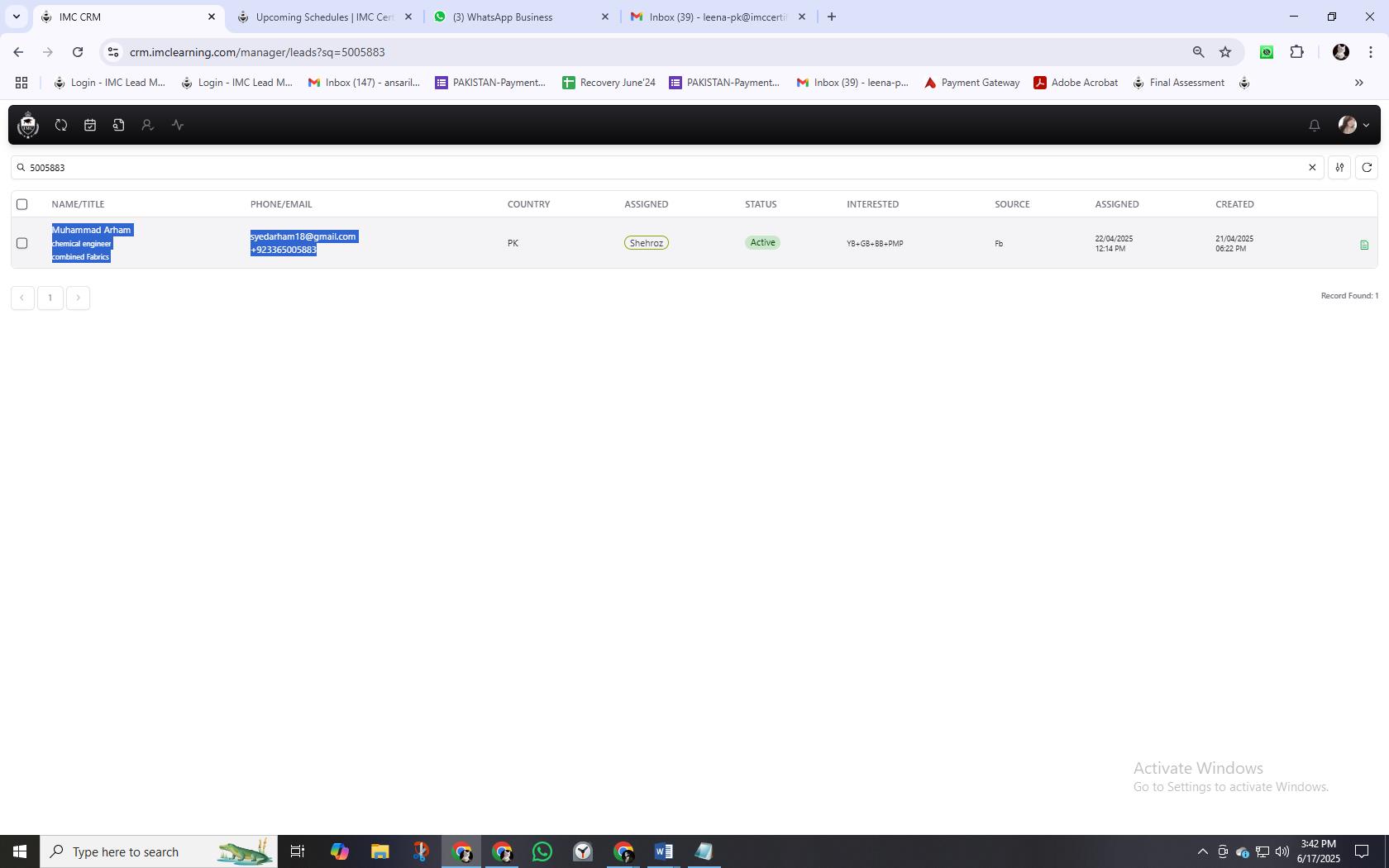Open the green document icon for Muhammad Arham
The width and height of the screenshot is (1389, 868).
point(1364,245)
